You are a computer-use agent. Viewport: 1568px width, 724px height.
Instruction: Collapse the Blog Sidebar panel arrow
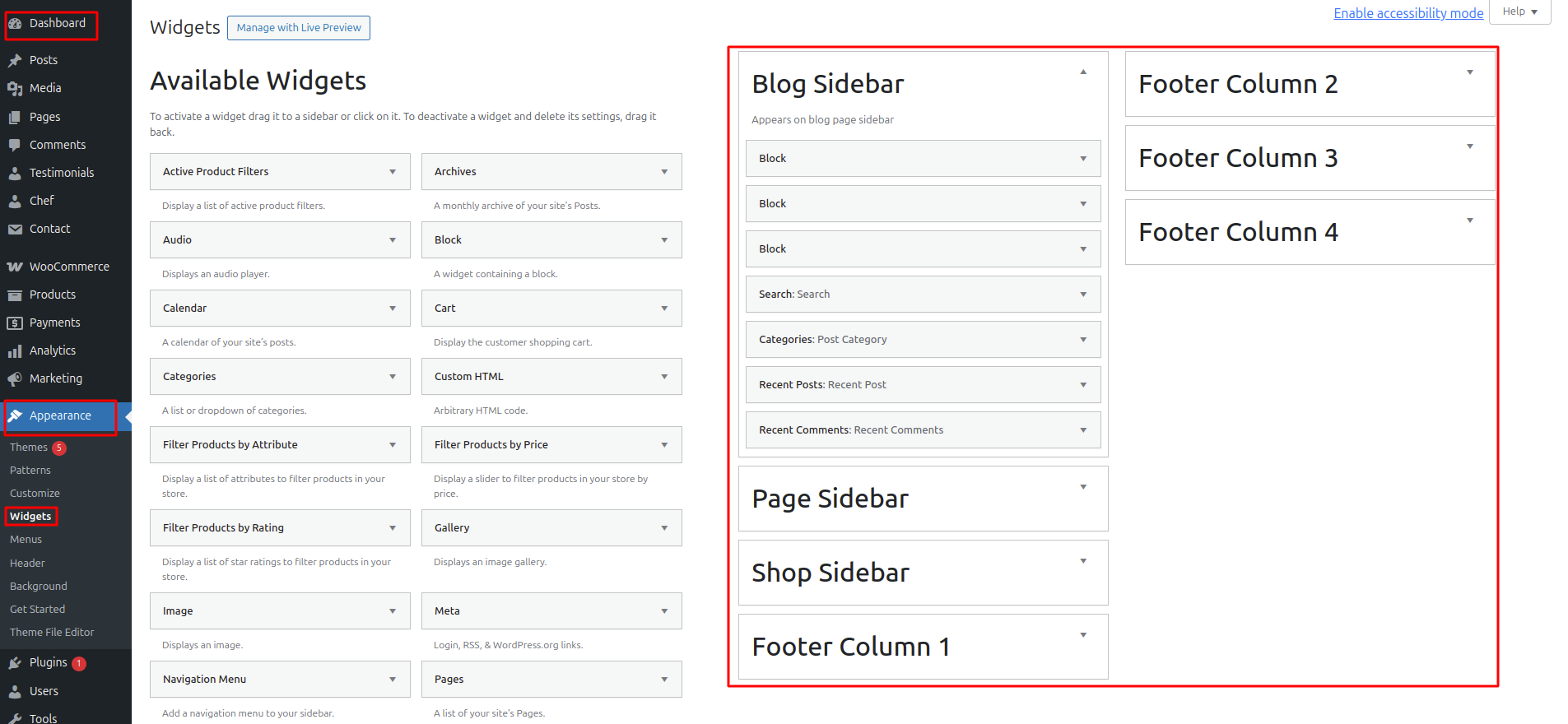pyautogui.click(x=1083, y=72)
